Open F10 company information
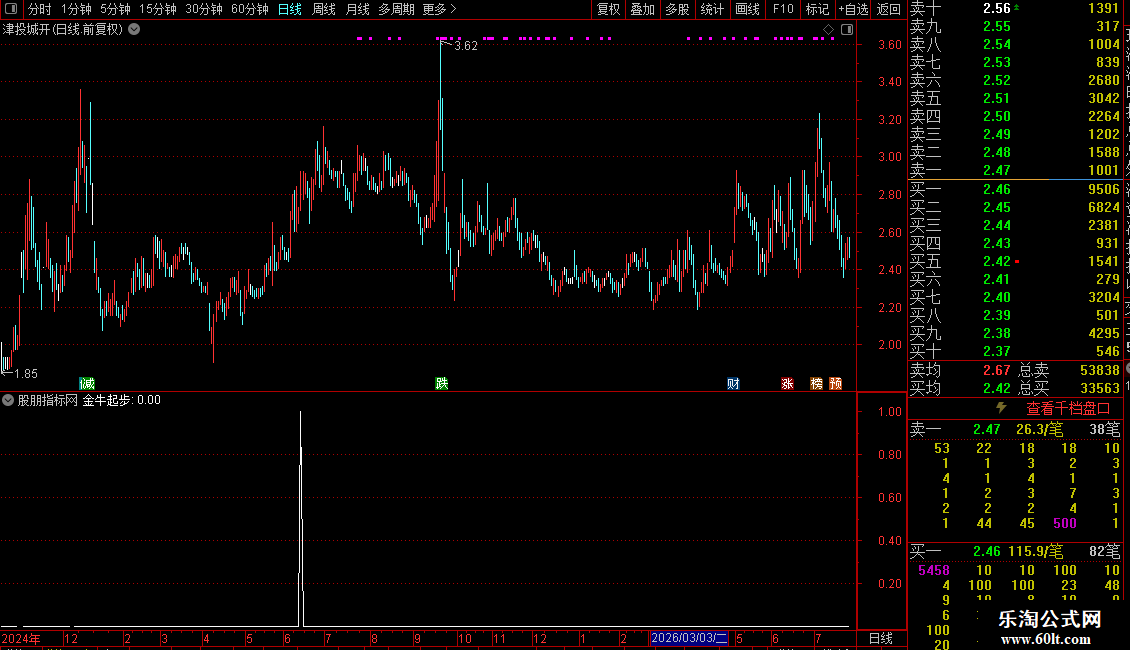Image resolution: width=1130 pixels, height=650 pixels. coord(783,9)
